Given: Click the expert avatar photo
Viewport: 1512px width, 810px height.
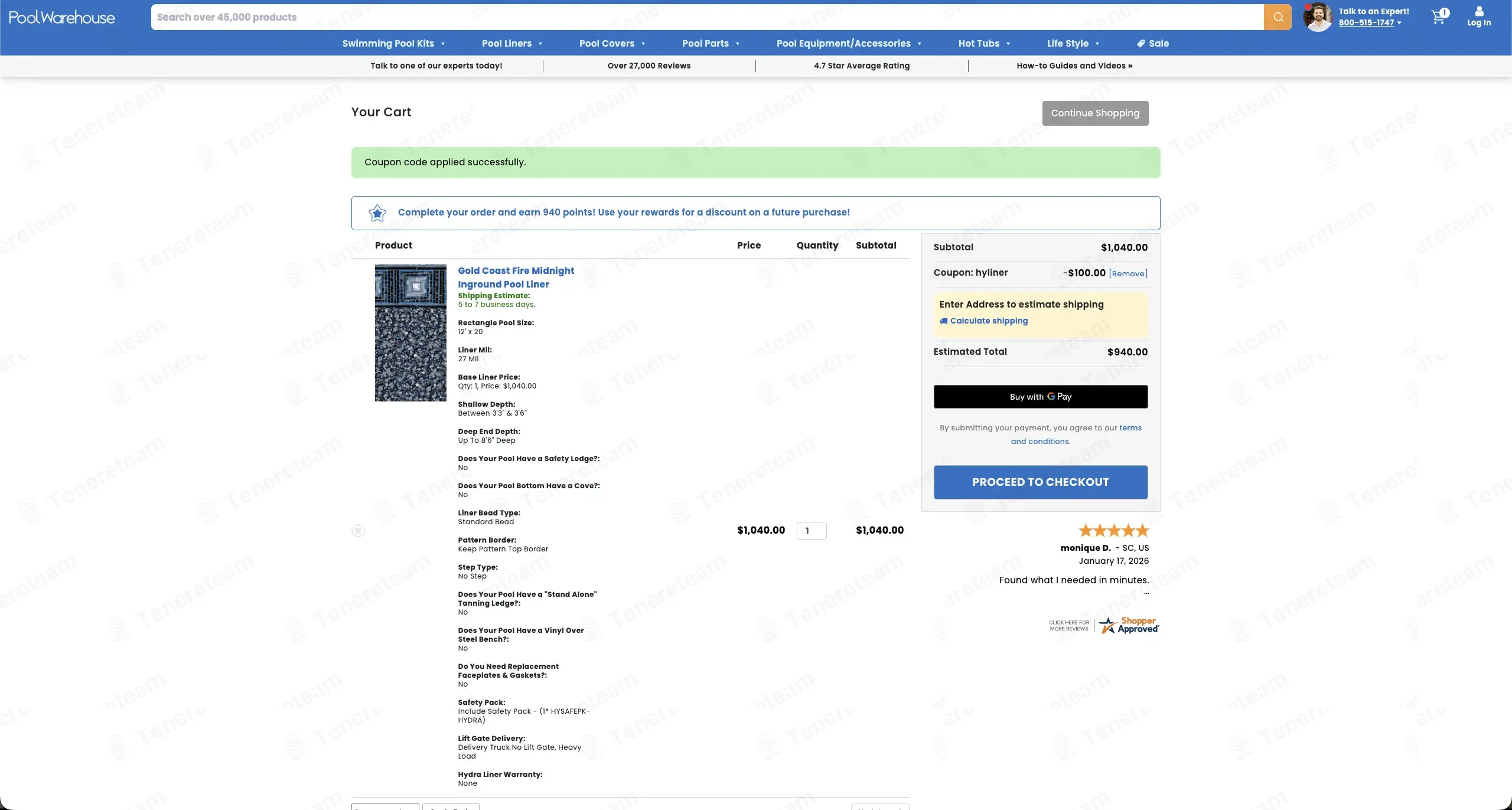Looking at the screenshot, I should [1318, 17].
